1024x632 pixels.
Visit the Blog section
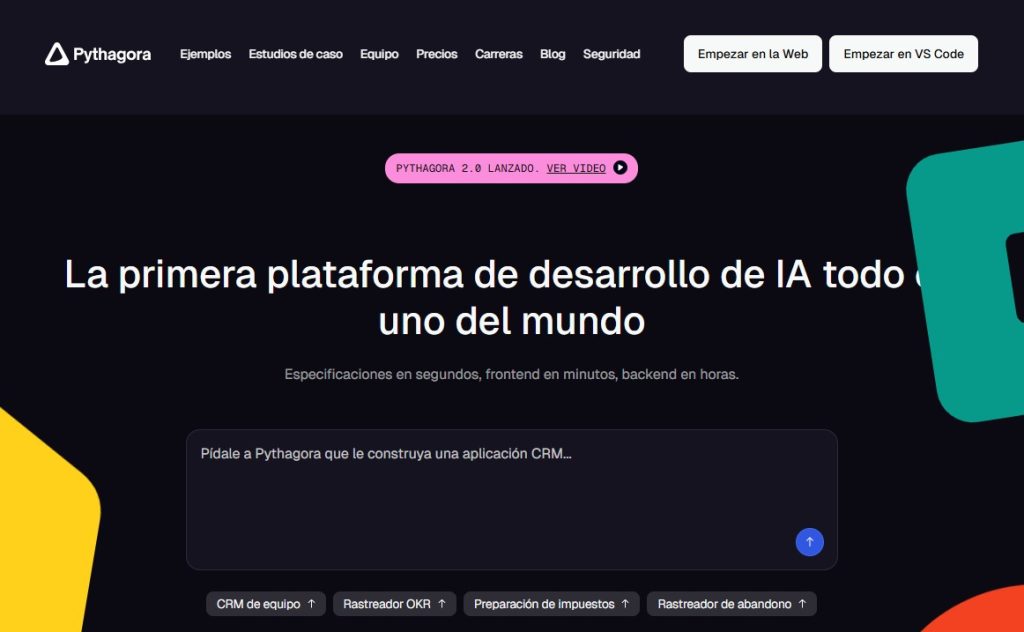552,54
